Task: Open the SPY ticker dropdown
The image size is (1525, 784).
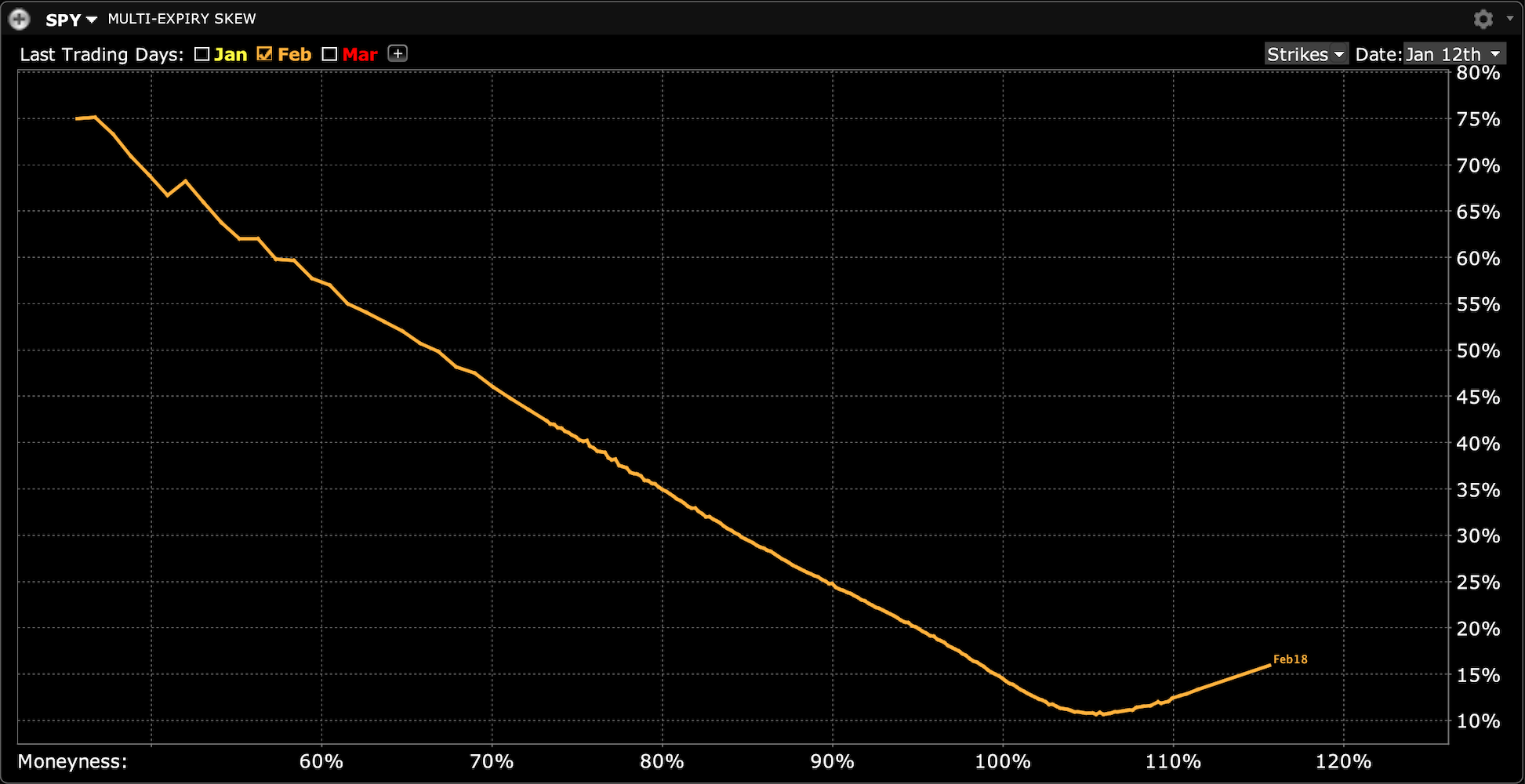Action: pyautogui.click(x=71, y=20)
